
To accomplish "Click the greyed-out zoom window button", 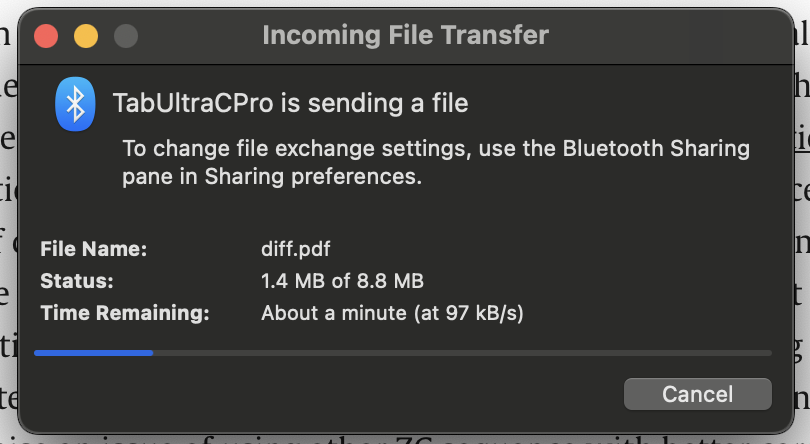I will 125,37.
